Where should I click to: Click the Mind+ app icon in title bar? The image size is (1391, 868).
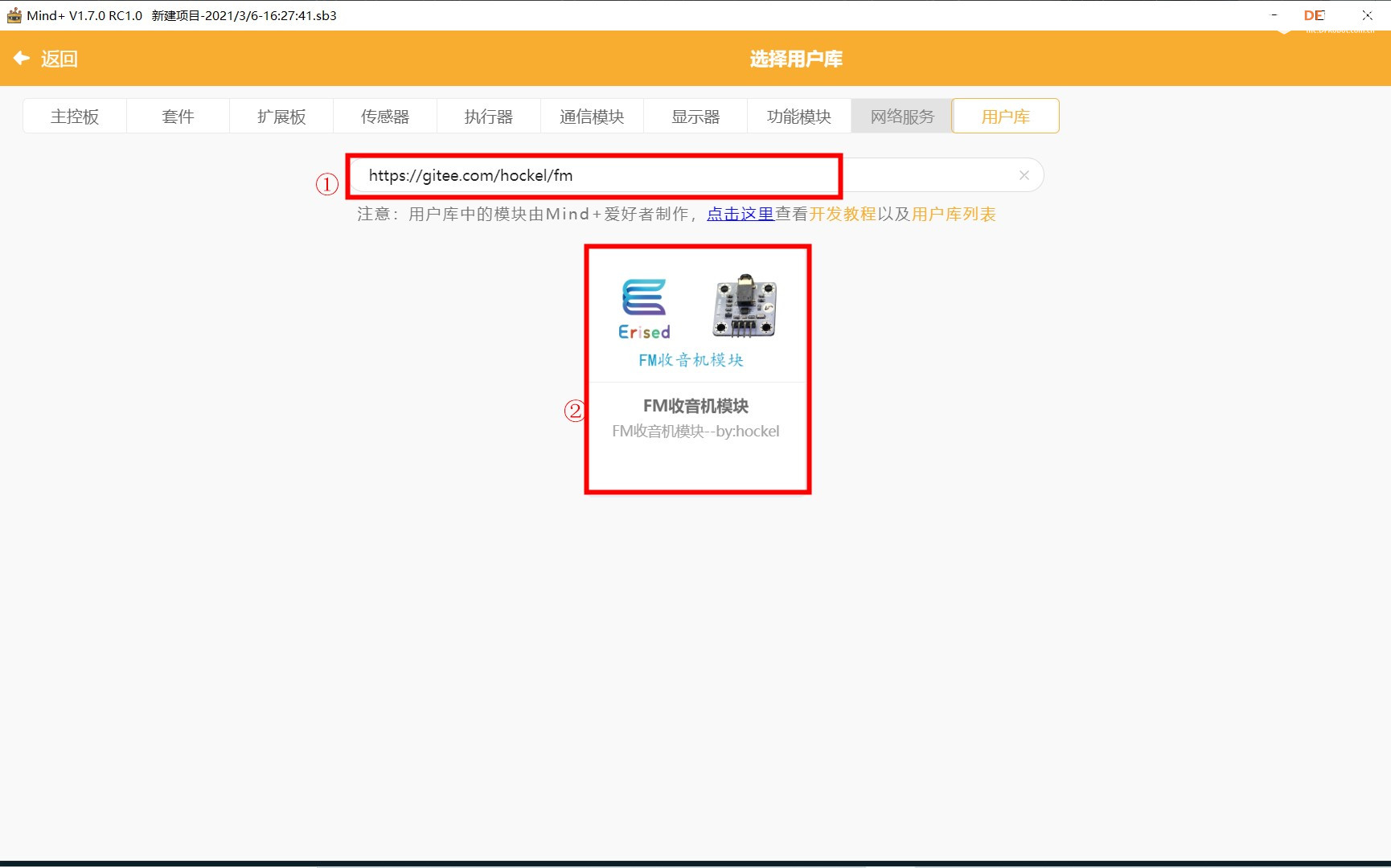(x=14, y=15)
